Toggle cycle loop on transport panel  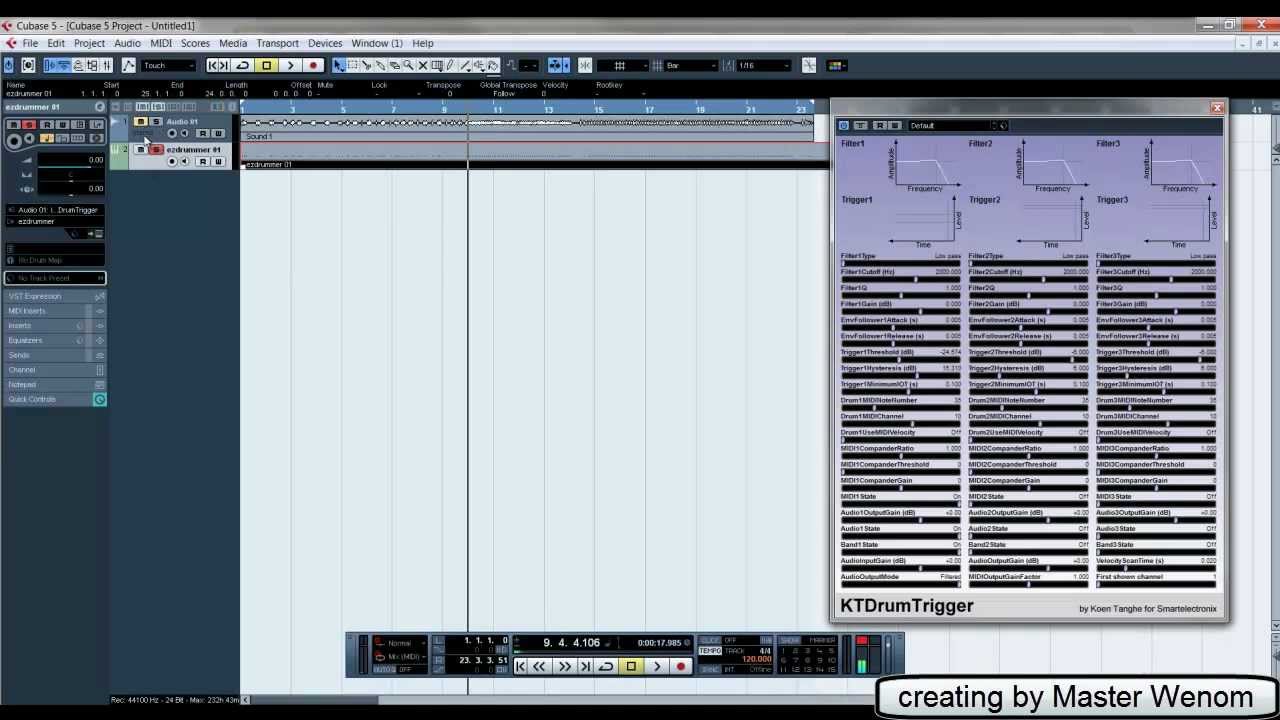click(606, 666)
